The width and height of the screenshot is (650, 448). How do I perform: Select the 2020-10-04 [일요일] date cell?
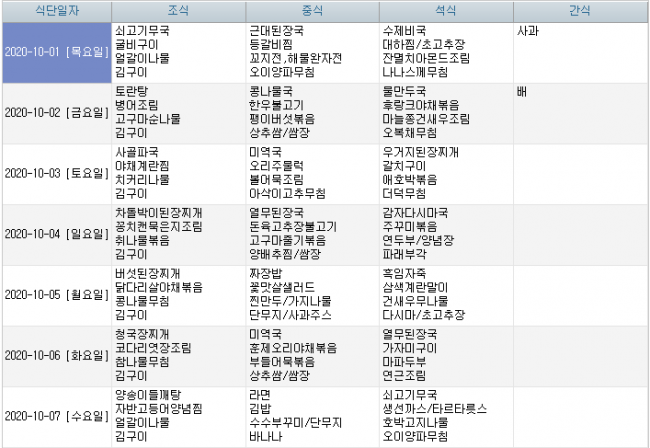56,233
